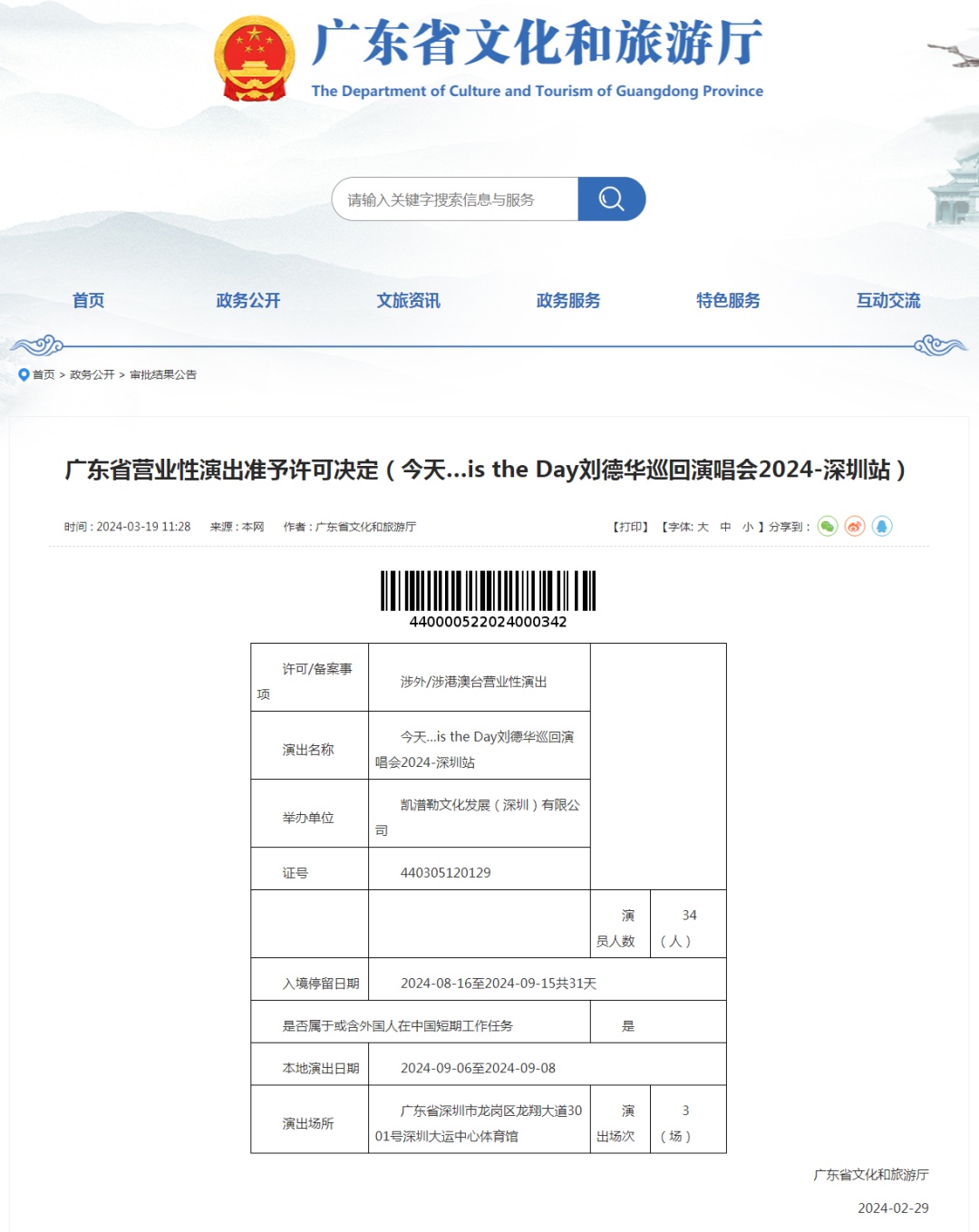Click the 是否属于或含外国人在中国短期工作任务 cell

click(421, 1022)
